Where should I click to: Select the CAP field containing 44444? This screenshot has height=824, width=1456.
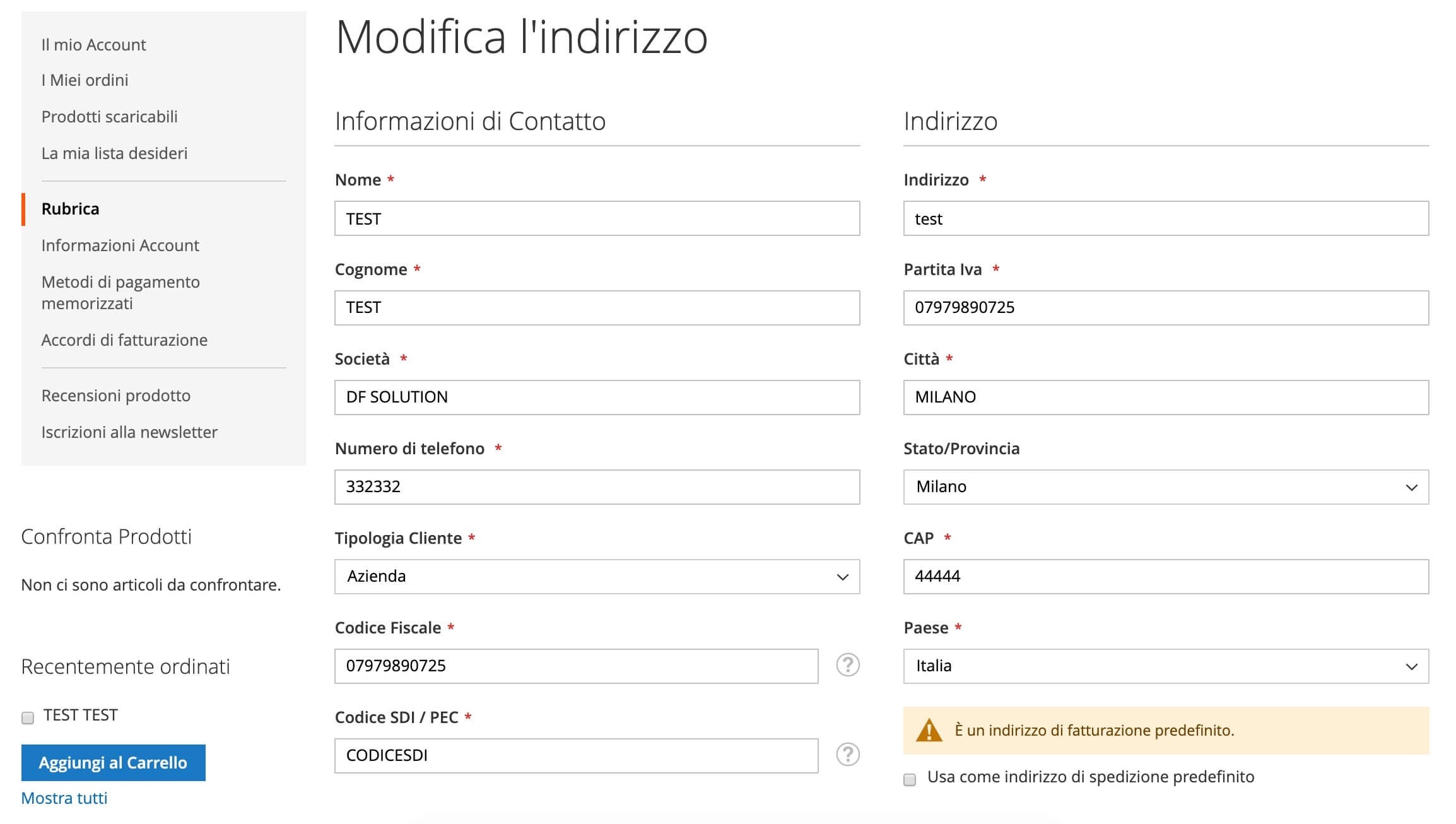click(1166, 577)
